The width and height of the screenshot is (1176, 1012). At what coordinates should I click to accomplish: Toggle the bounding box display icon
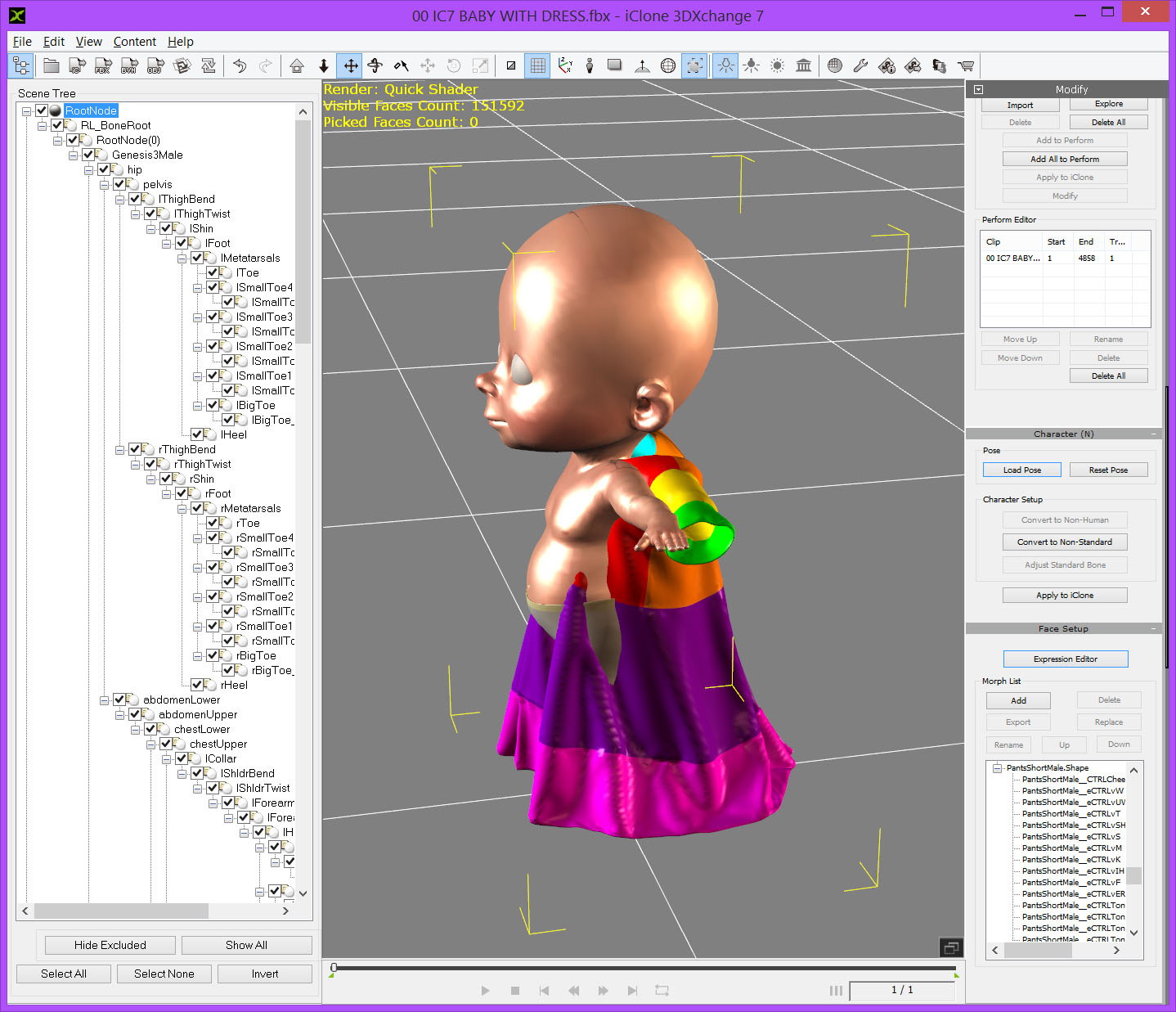coord(694,65)
